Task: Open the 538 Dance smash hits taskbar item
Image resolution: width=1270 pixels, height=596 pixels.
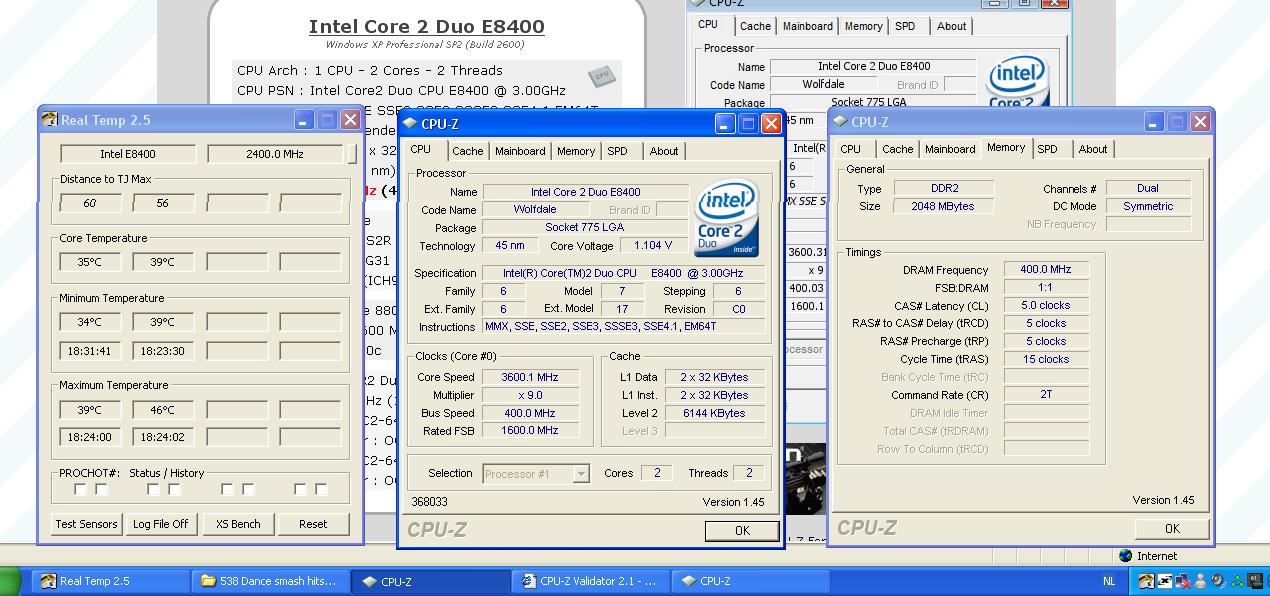Action: pyautogui.click(x=272, y=581)
